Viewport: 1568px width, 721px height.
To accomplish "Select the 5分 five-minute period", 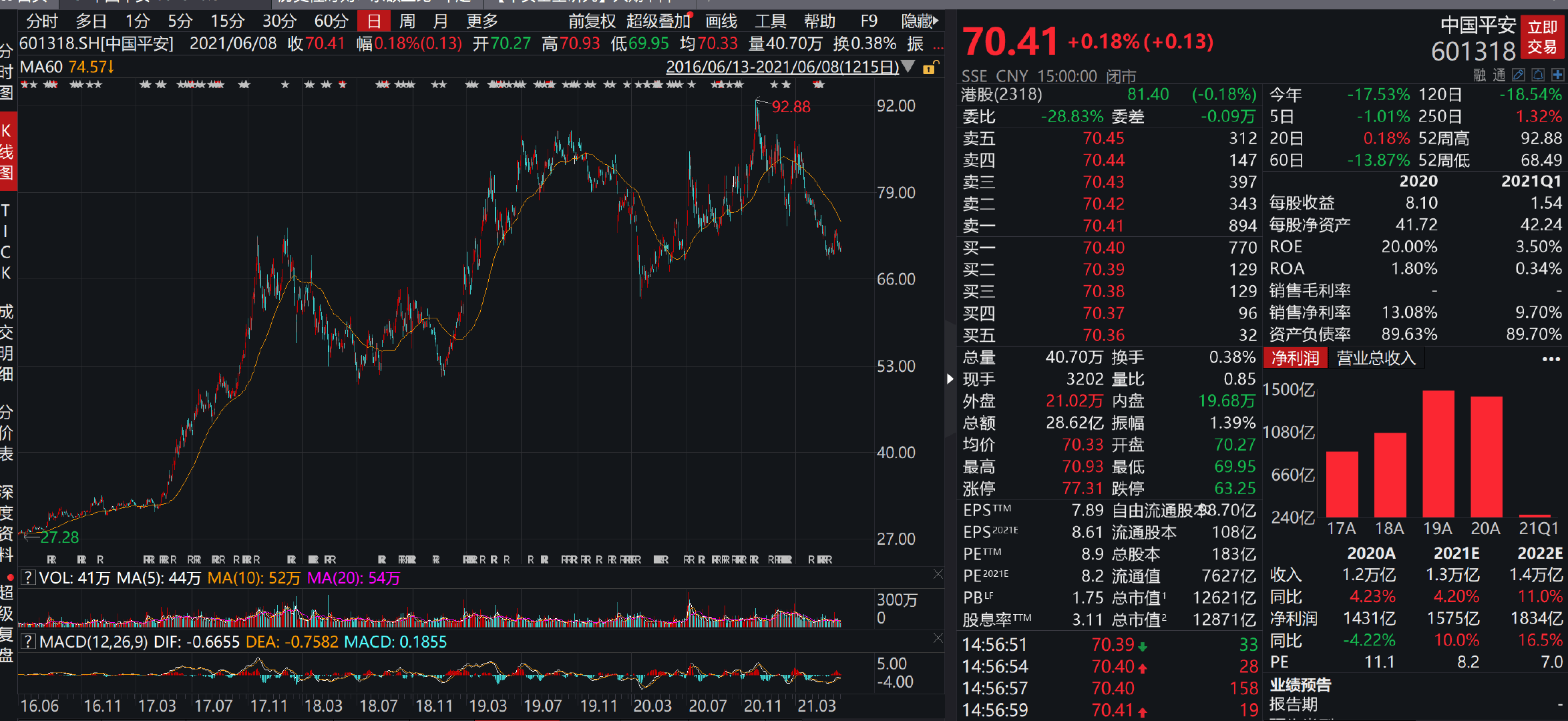I will pyautogui.click(x=180, y=21).
